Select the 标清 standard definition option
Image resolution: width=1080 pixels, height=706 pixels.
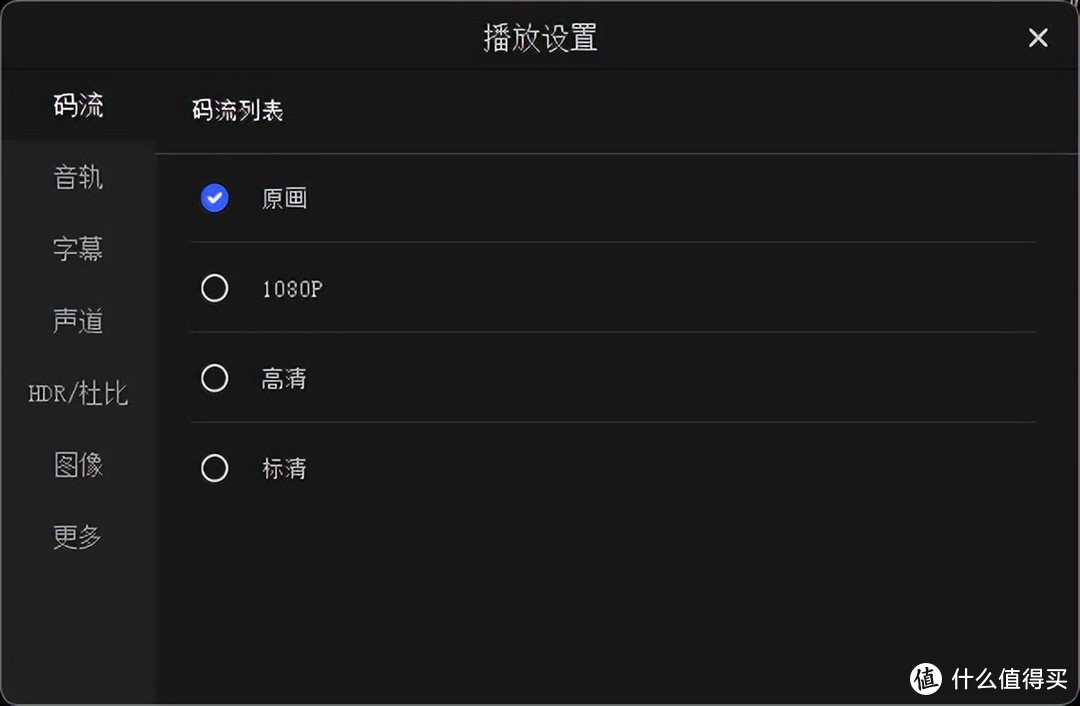(x=284, y=468)
